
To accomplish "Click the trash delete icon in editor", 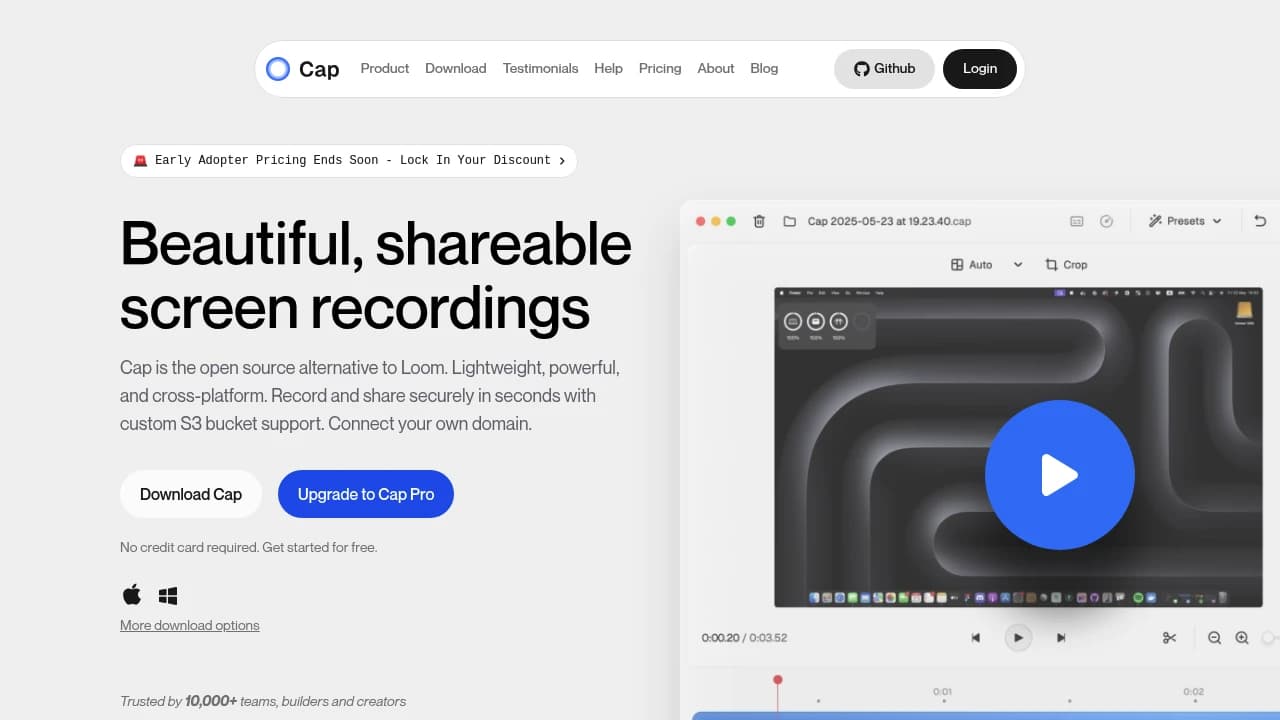I will 759,221.
